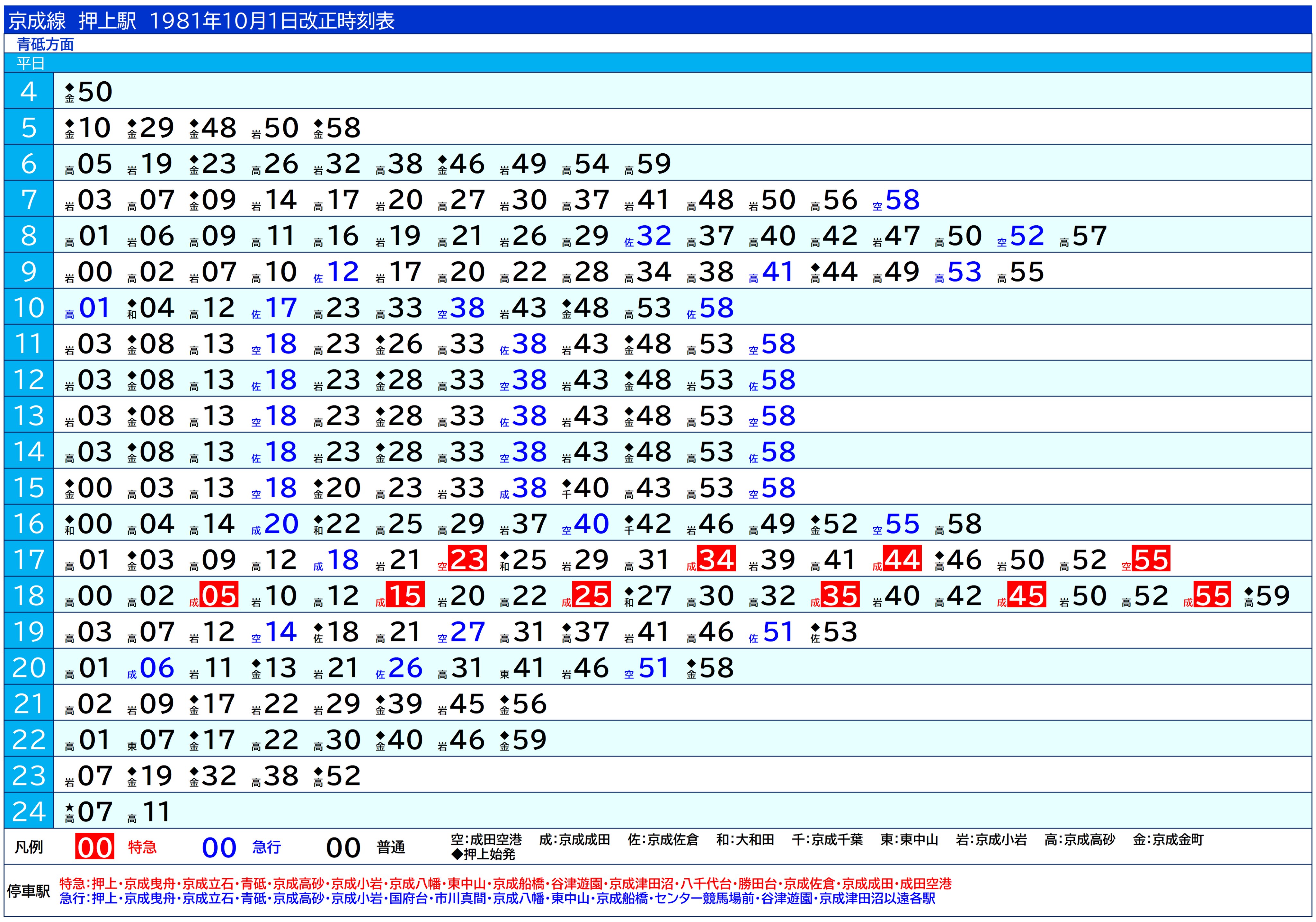Viewport: 1316px width, 922px height.
Task: Select the 52 departure in hour 23 row
Action: (x=336, y=776)
